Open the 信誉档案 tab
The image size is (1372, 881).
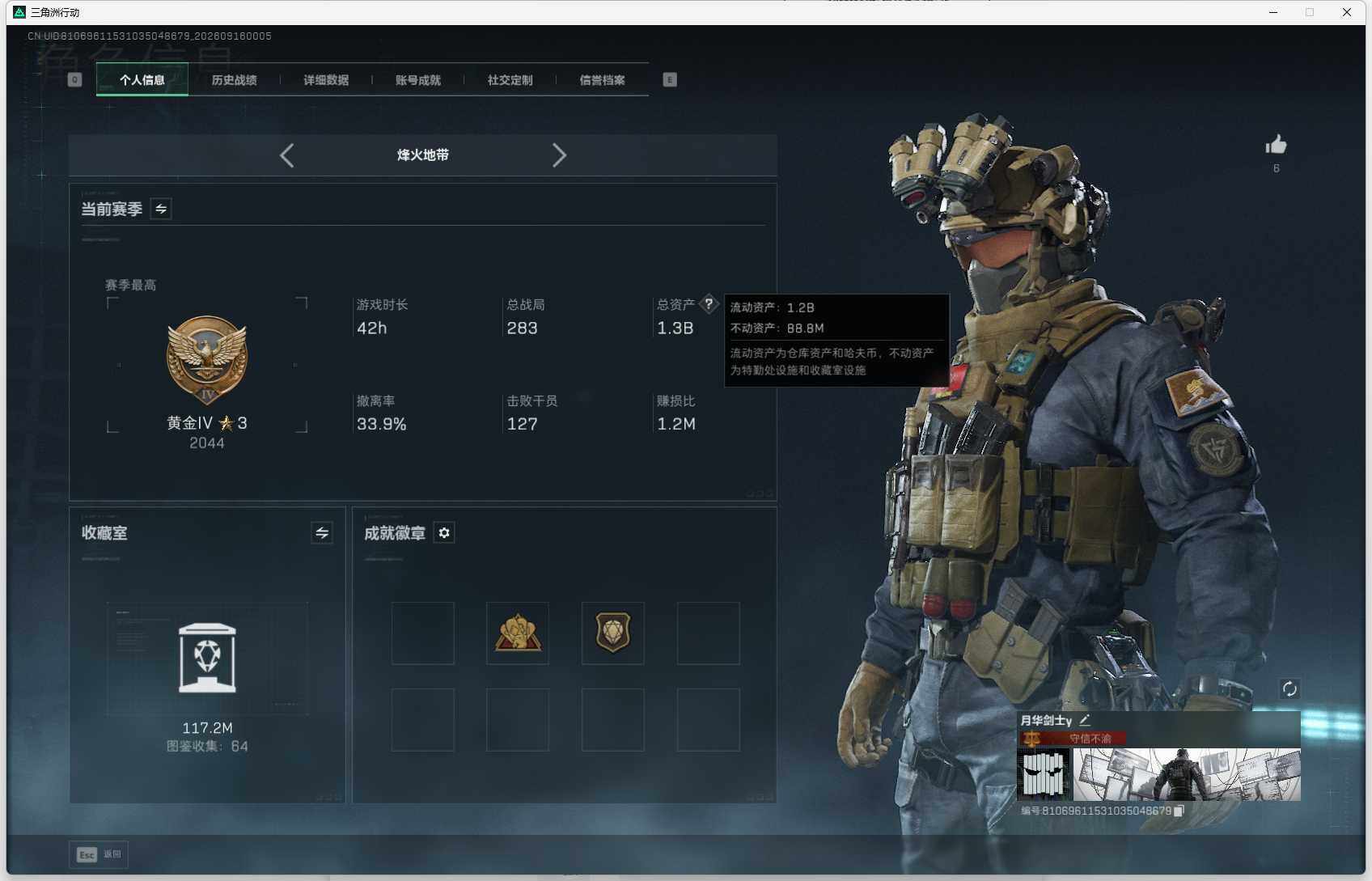pyautogui.click(x=602, y=80)
